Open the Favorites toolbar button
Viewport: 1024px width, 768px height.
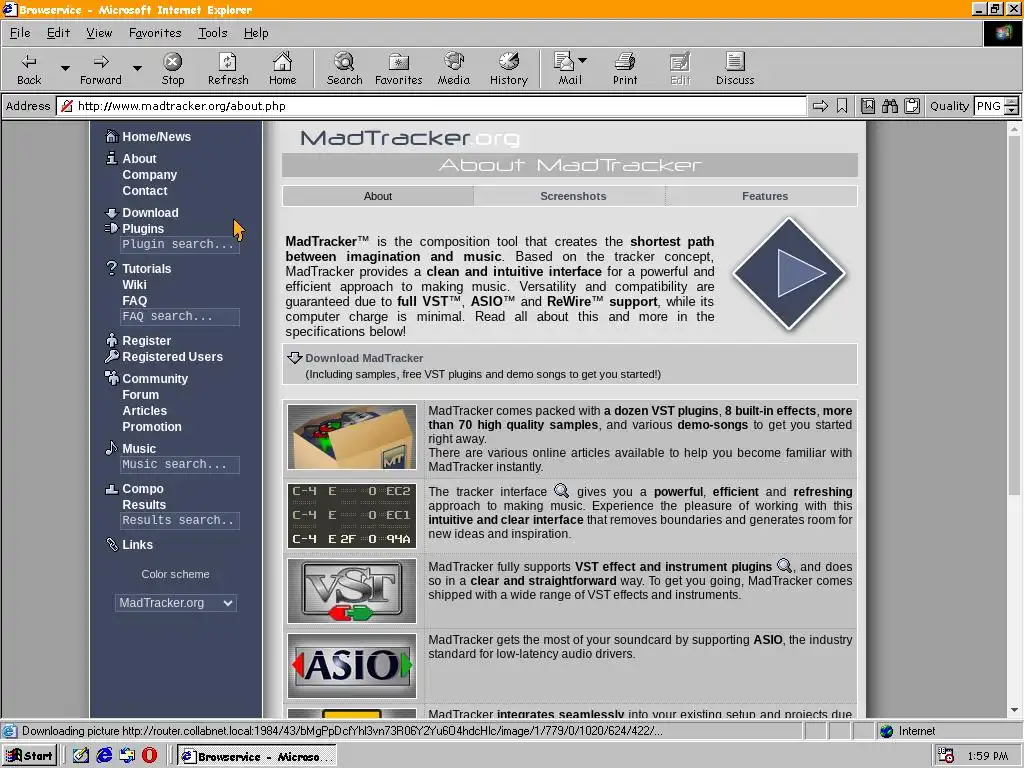click(398, 69)
